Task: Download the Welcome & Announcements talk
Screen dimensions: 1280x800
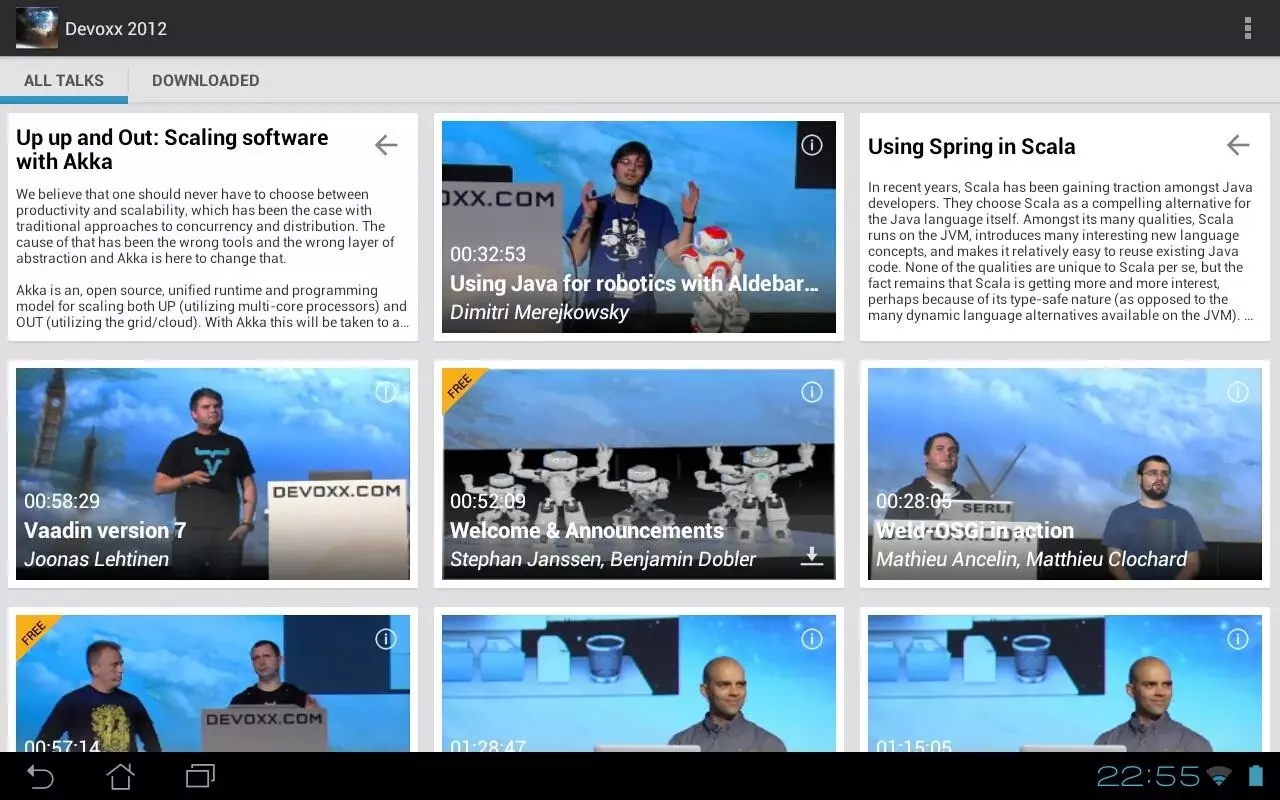Action: [x=812, y=557]
